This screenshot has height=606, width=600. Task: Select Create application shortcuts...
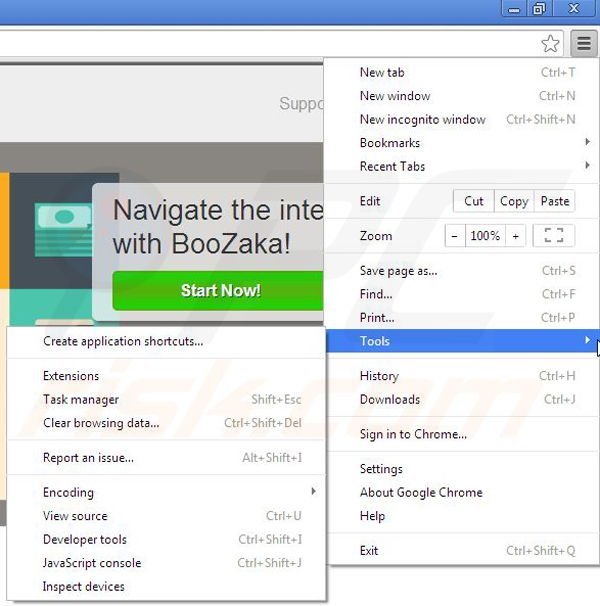click(166, 341)
